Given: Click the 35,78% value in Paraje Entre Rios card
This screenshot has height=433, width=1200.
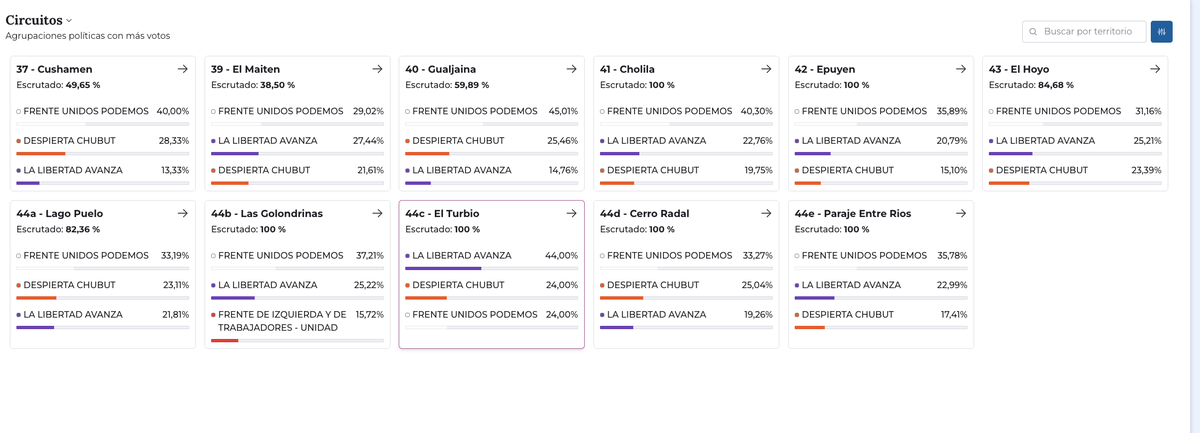Looking at the screenshot, I should tap(951, 256).
